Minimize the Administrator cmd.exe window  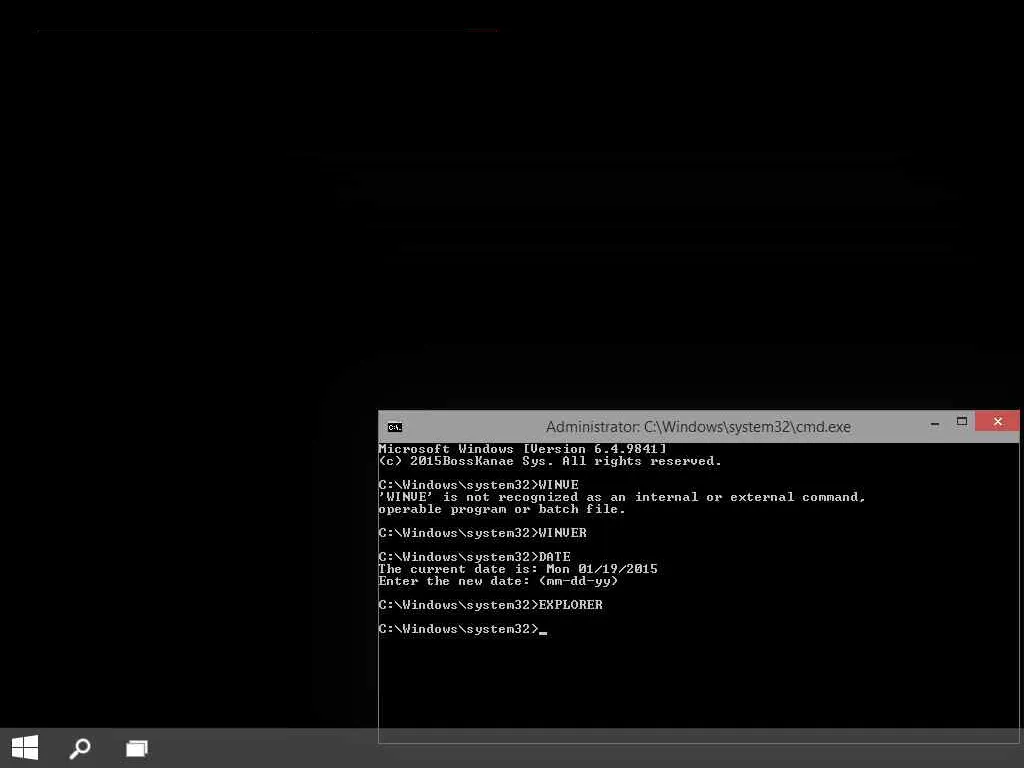tap(935, 424)
